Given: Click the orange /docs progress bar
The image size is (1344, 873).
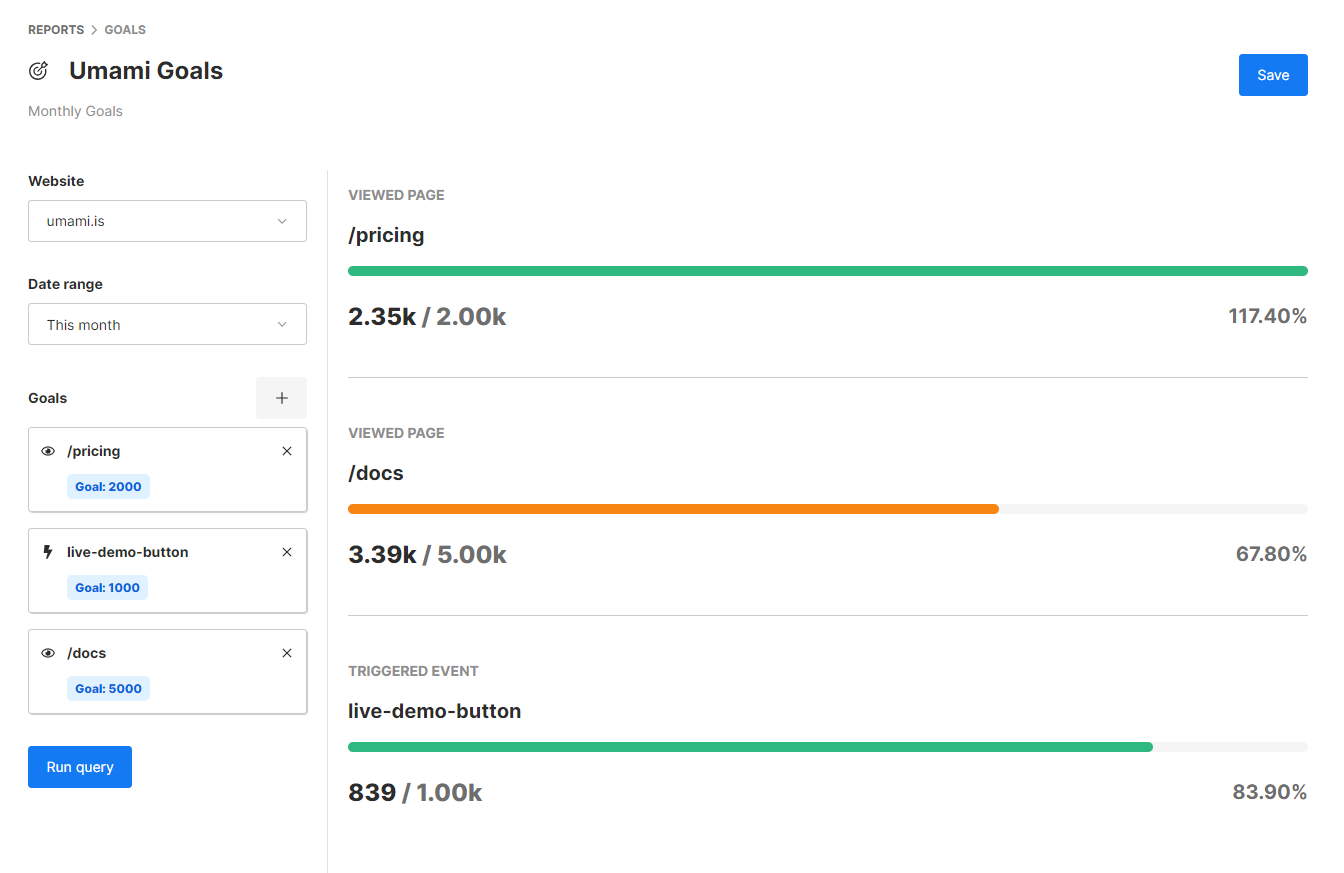Looking at the screenshot, I should [673, 509].
